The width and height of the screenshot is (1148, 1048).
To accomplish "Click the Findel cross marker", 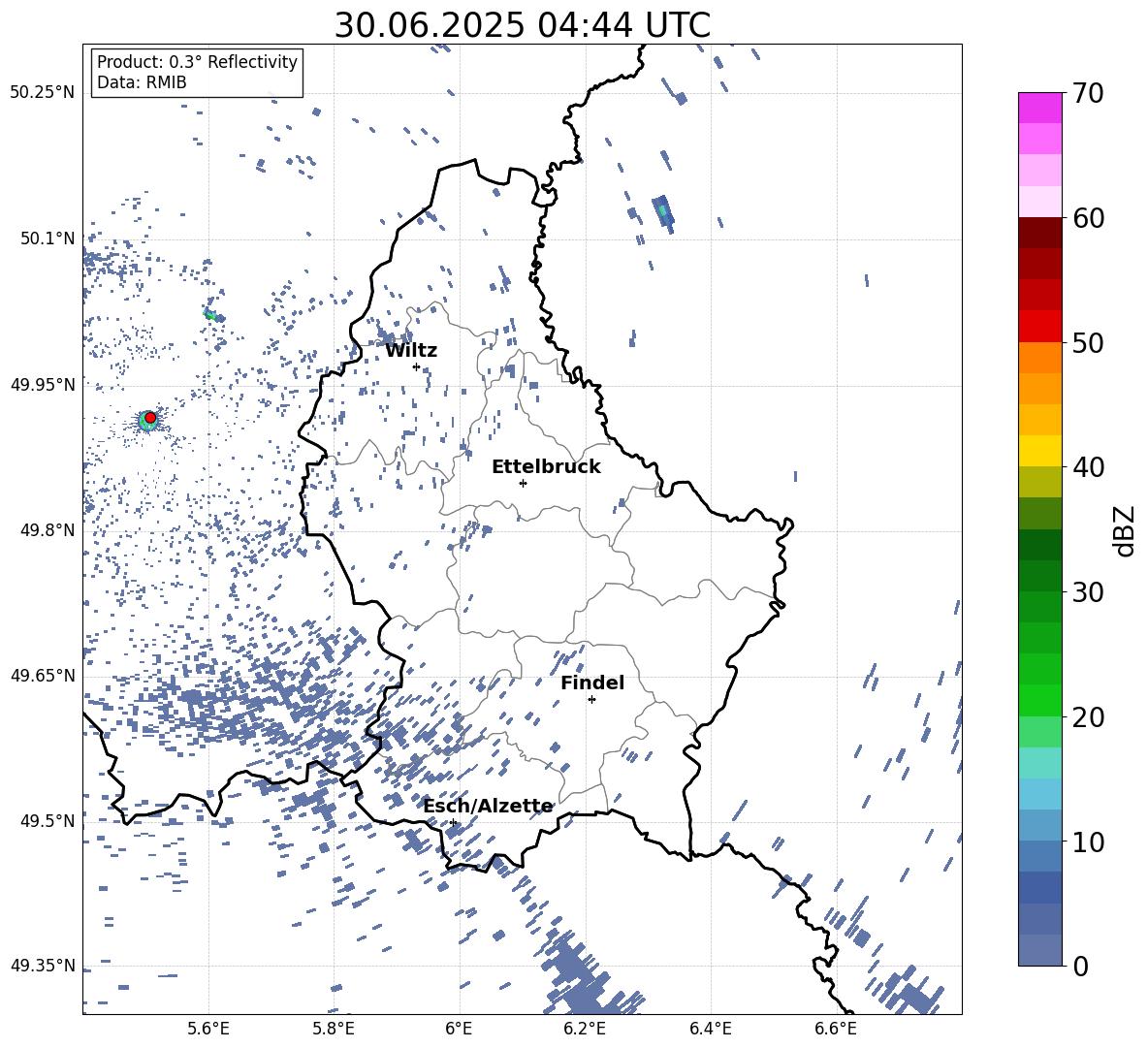I will [x=591, y=700].
